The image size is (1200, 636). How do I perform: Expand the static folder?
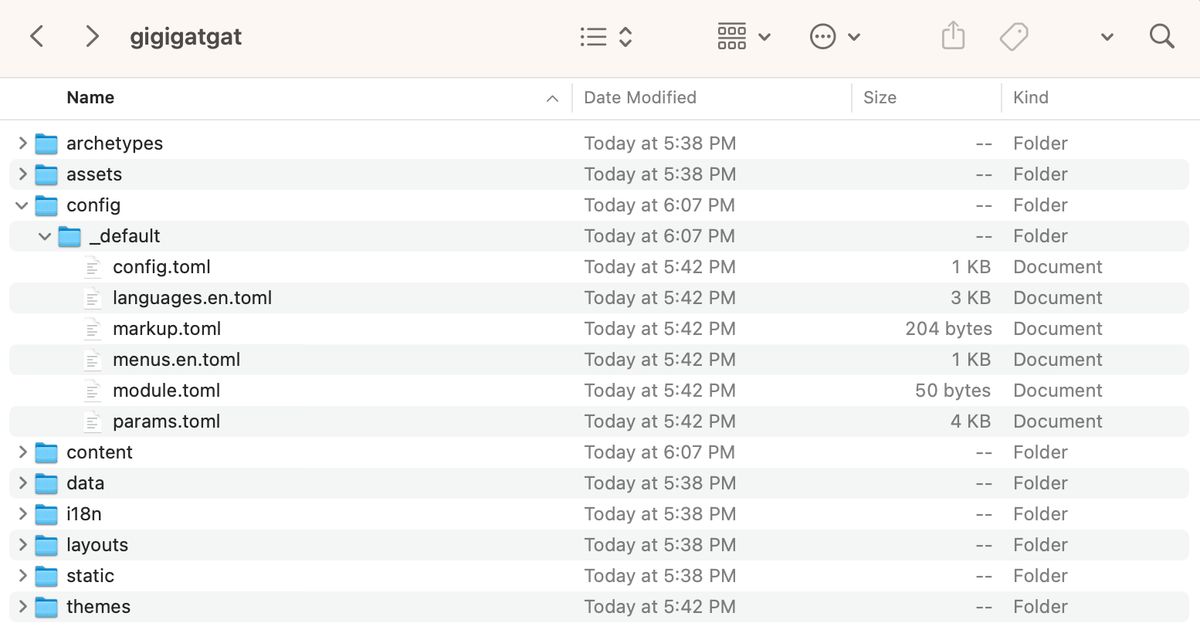point(22,577)
